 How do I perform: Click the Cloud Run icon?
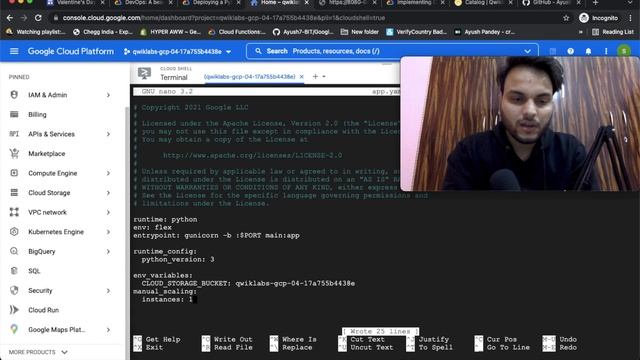tap(14, 310)
